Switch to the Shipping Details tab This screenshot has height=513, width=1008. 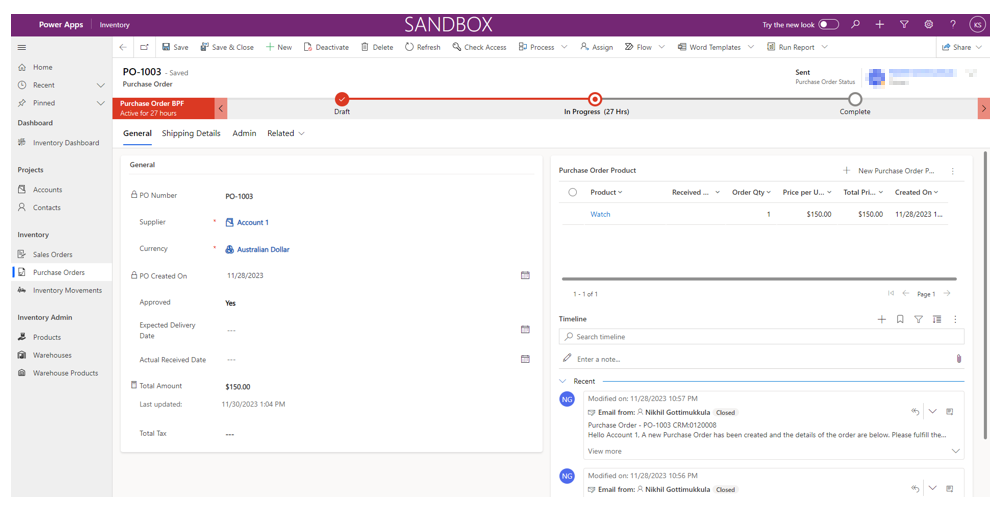(x=191, y=133)
